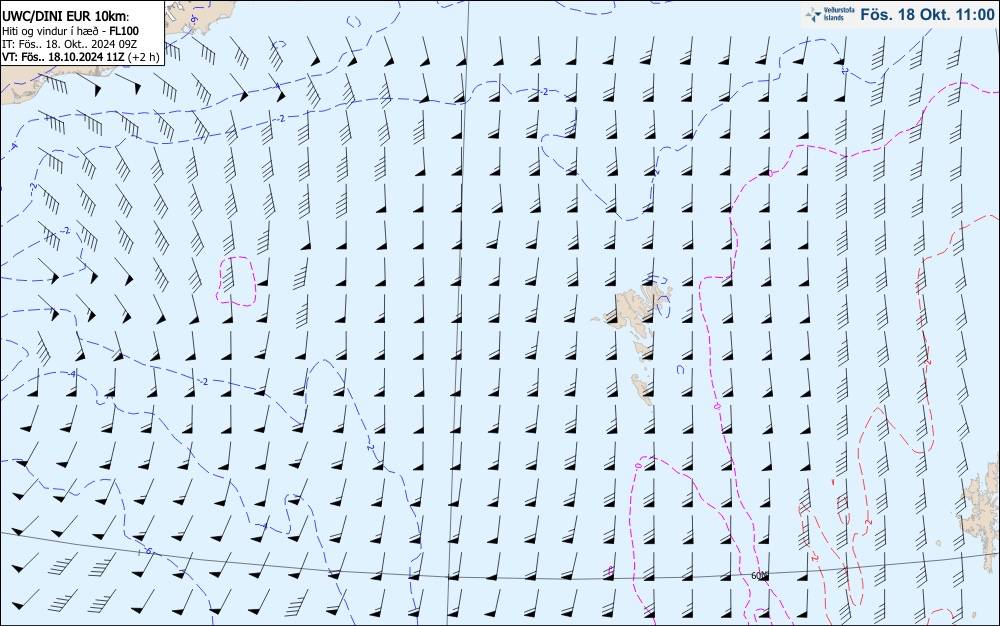The width and height of the screenshot is (1000, 626).
Task: Click the '60N' latitude label
Action: click(760, 576)
